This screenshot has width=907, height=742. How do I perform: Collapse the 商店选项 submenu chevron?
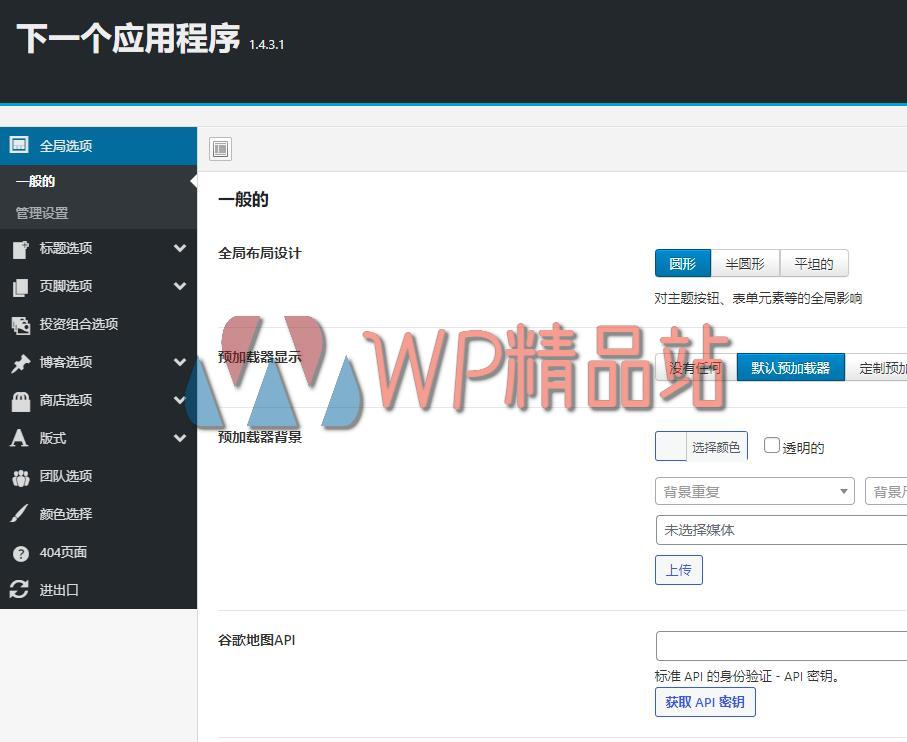181,400
